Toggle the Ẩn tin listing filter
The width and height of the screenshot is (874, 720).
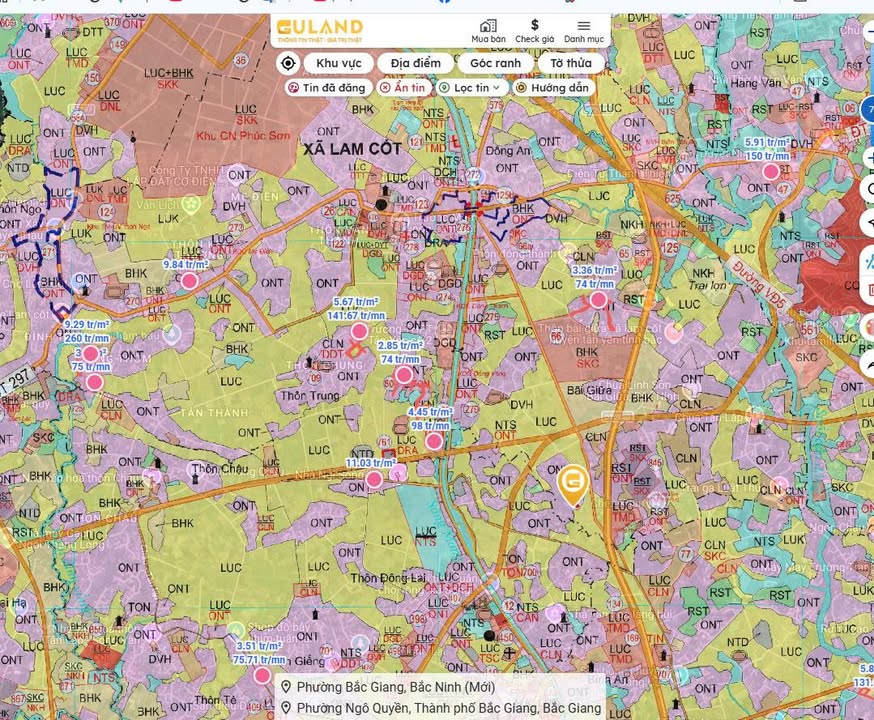point(404,88)
